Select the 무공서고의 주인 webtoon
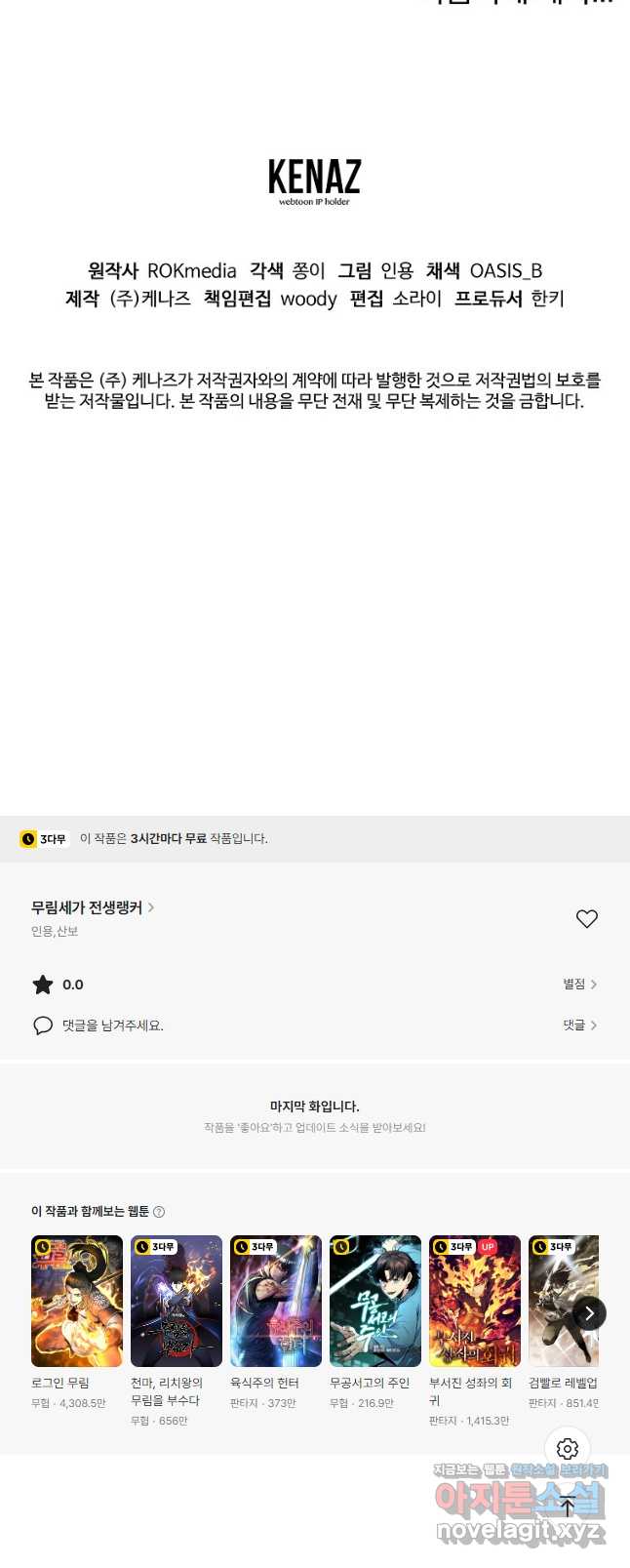 [375, 1301]
